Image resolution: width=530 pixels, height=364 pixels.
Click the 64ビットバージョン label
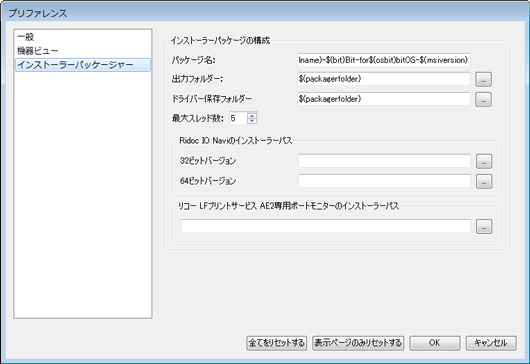click(208, 181)
